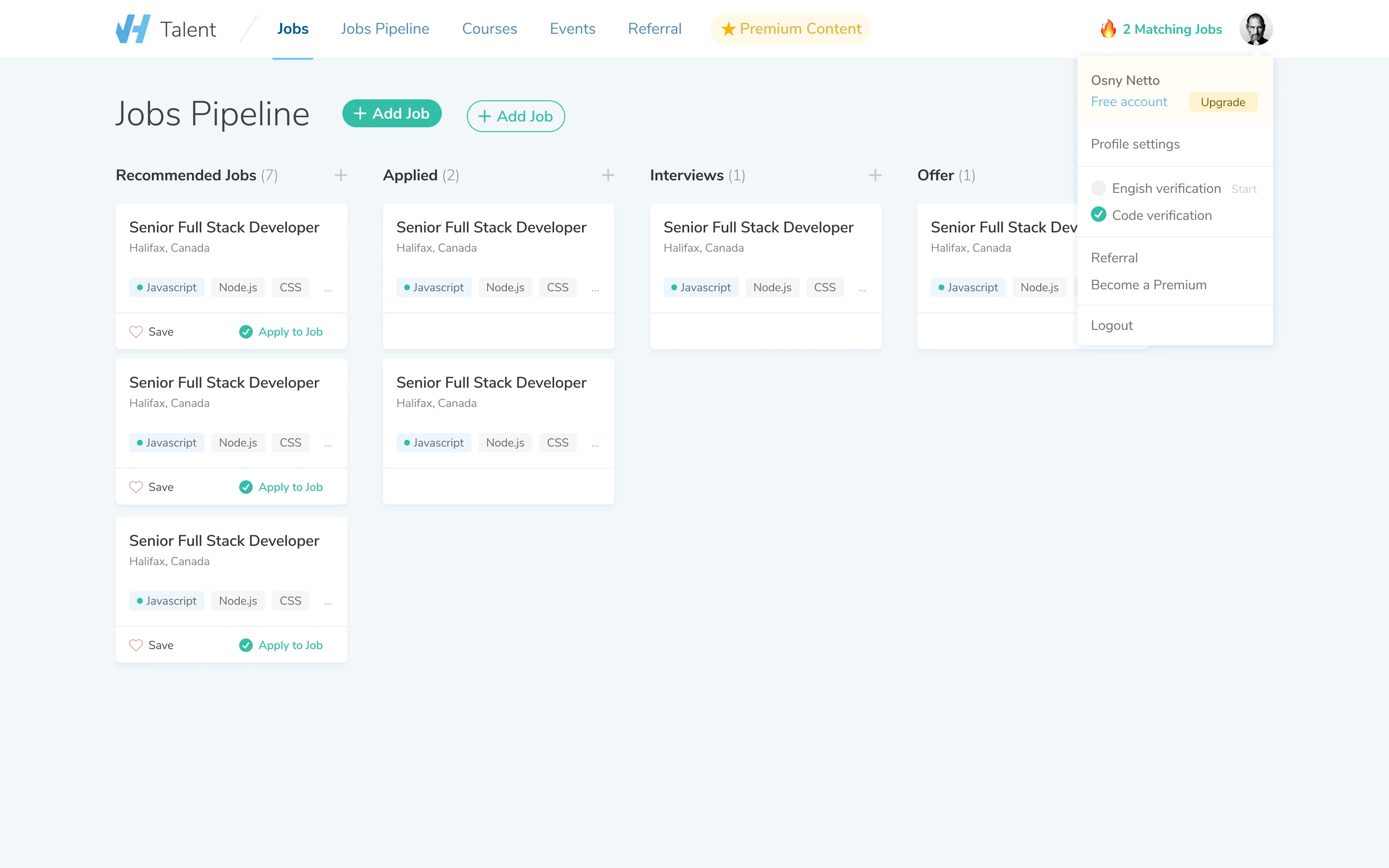The height and width of the screenshot is (868, 1389).
Task: Click the green Add Job button
Action: coord(392,113)
